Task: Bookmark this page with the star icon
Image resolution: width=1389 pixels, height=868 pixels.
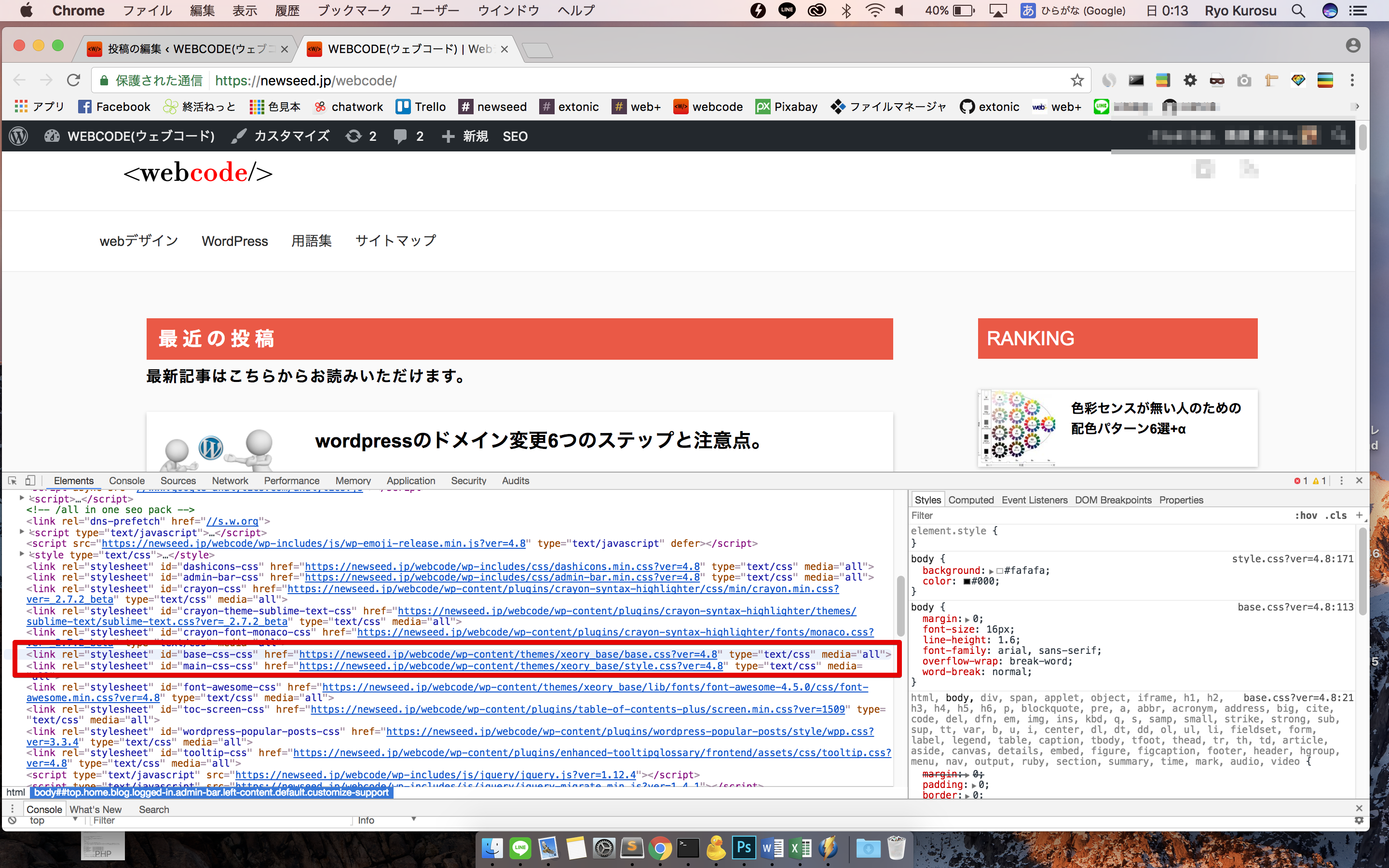Action: (1077, 81)
